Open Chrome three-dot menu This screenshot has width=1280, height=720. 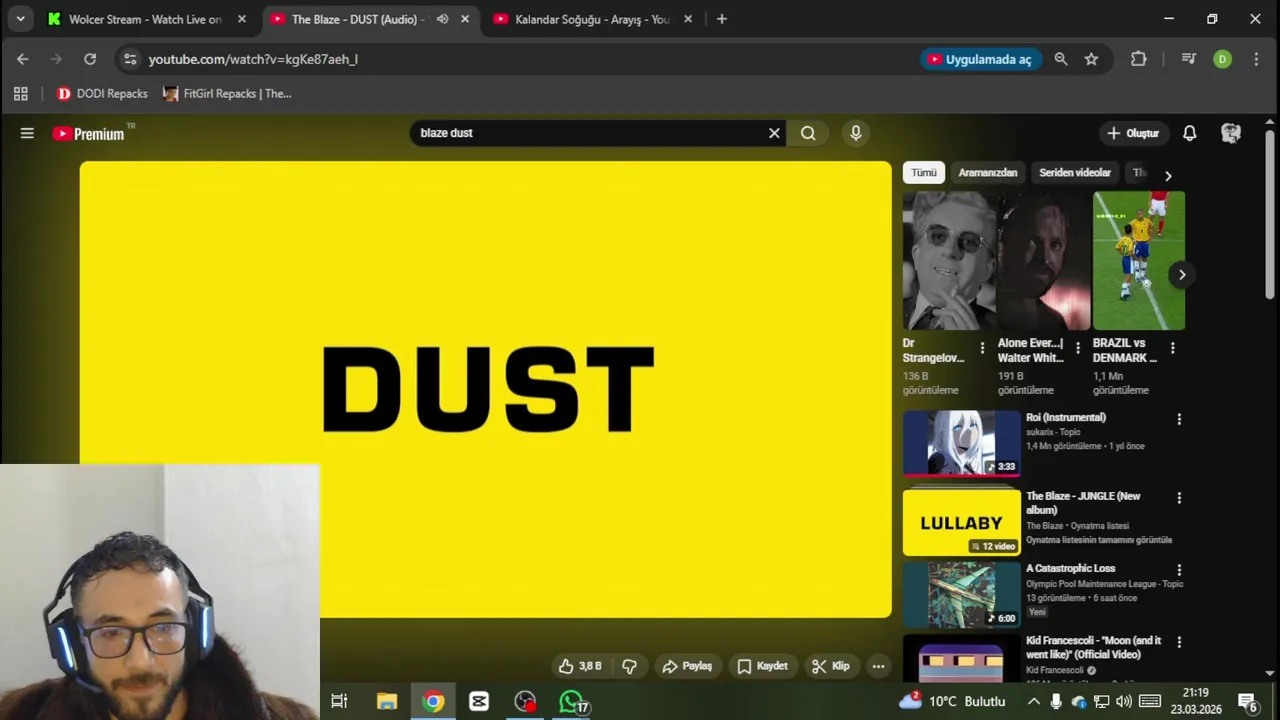(1255, 59)
